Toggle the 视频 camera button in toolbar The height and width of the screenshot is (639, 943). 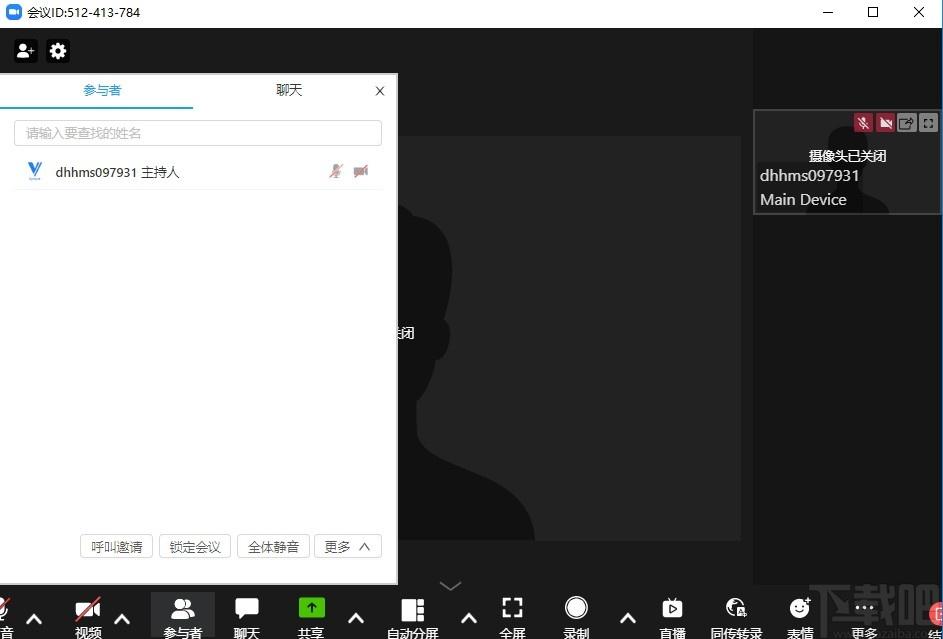(x=88, y=617)
